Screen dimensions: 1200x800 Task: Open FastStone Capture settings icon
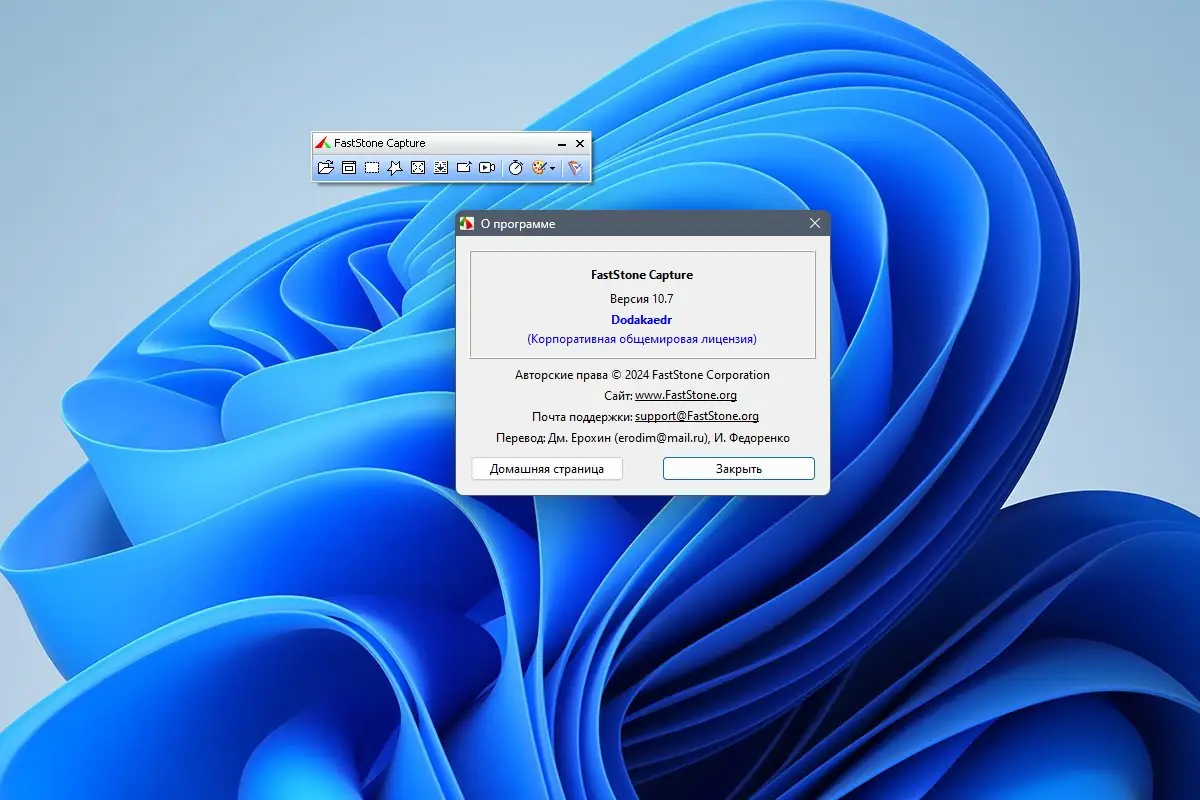(x=575, y=168)
